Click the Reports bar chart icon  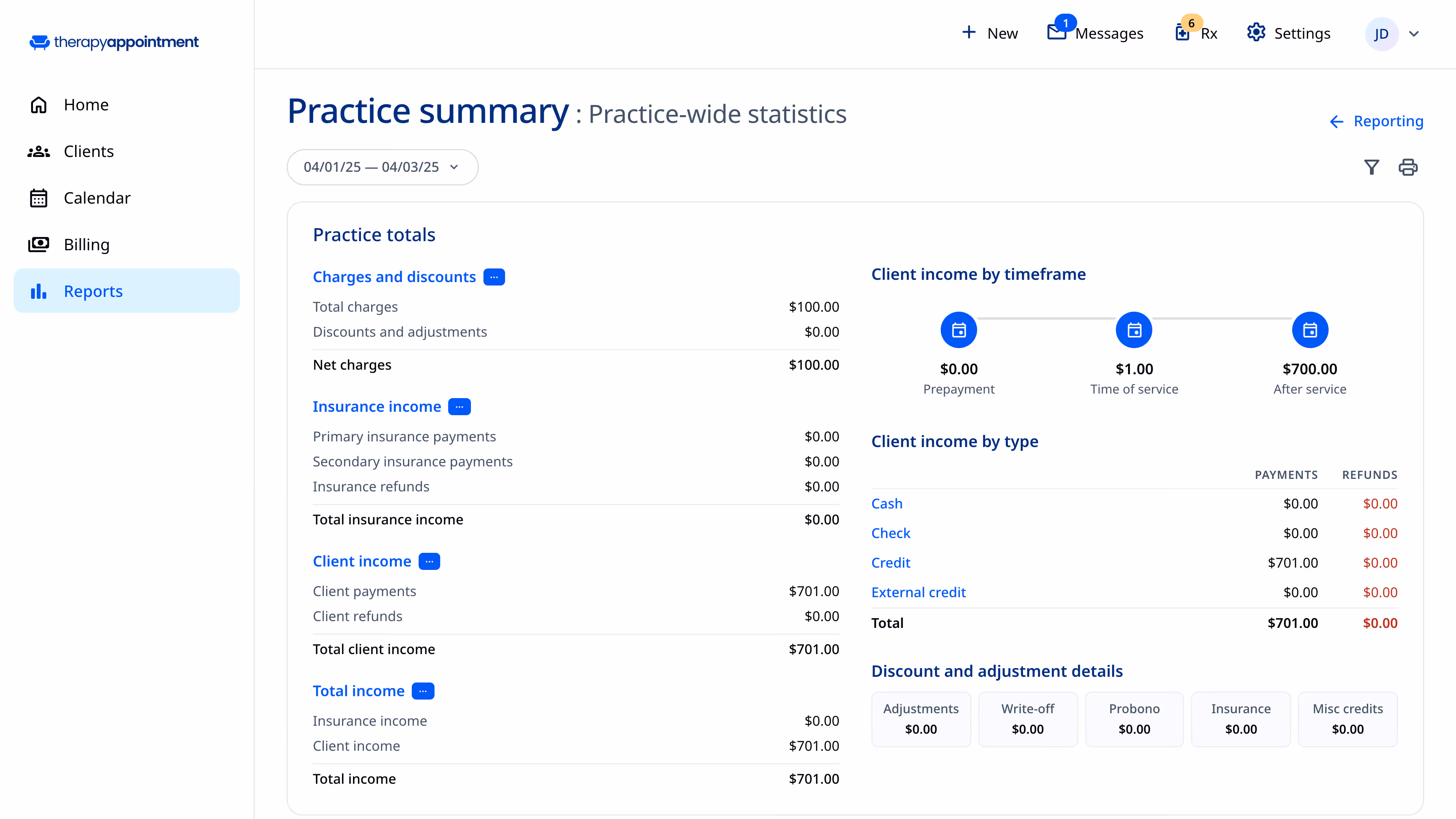(38, 291)
